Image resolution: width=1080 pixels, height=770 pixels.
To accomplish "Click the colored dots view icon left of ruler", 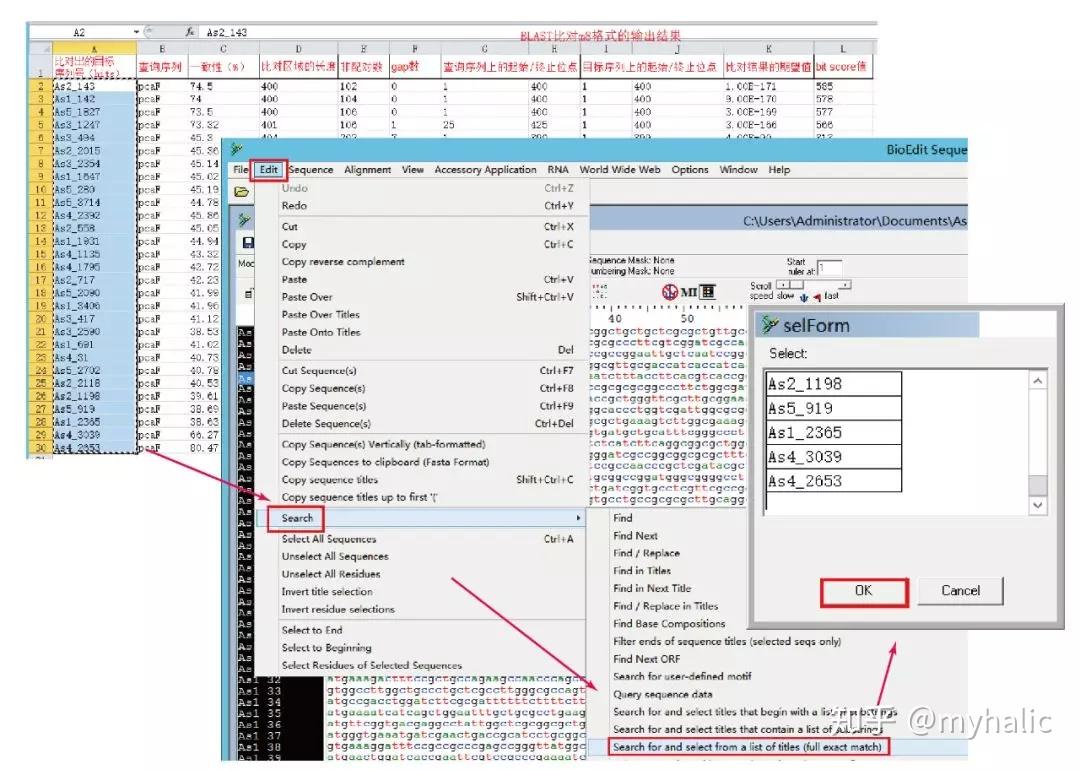I will pyautogui.click(x=600, y=291).
